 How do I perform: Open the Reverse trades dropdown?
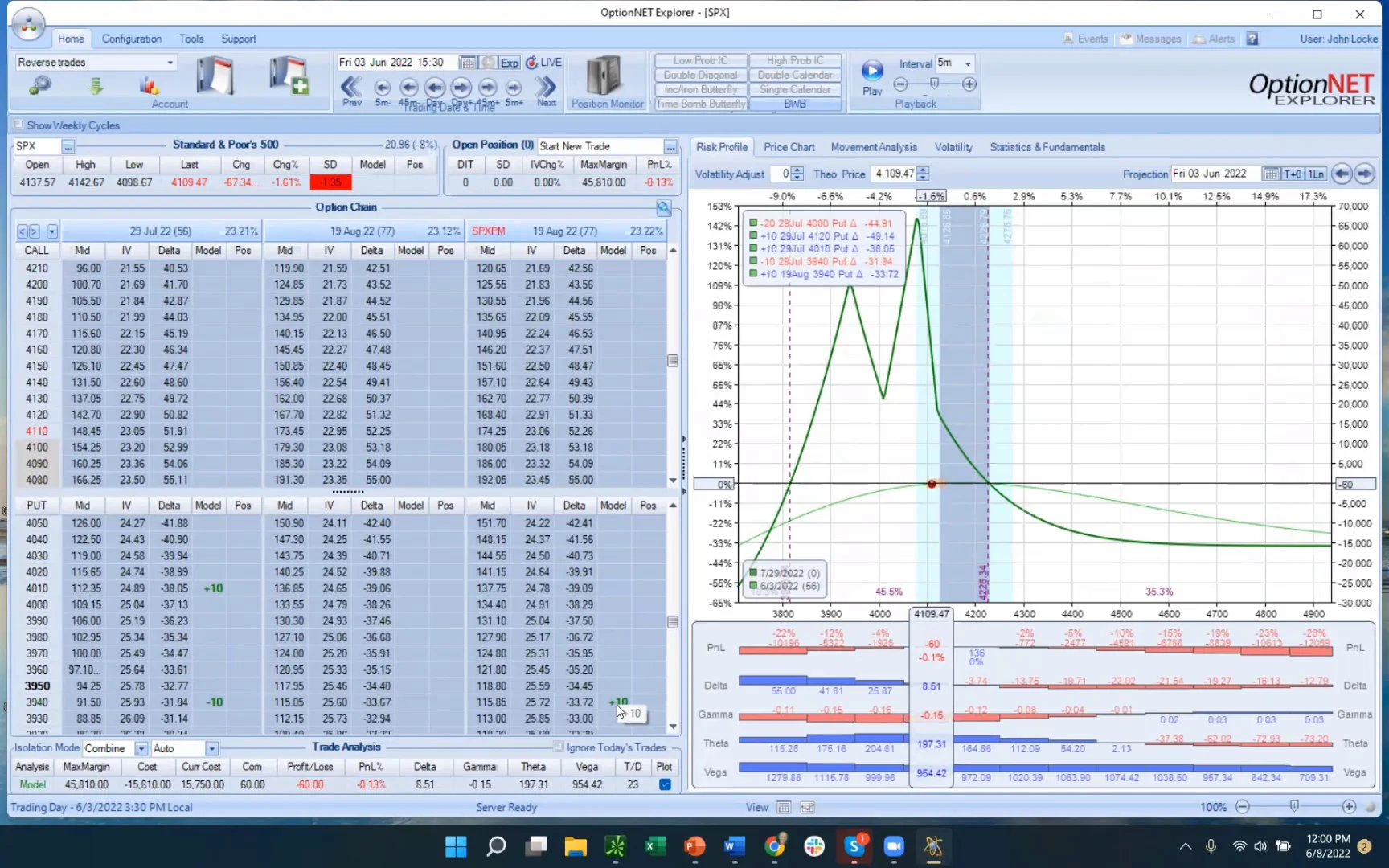pyautogui.click(x=170, y=63)
